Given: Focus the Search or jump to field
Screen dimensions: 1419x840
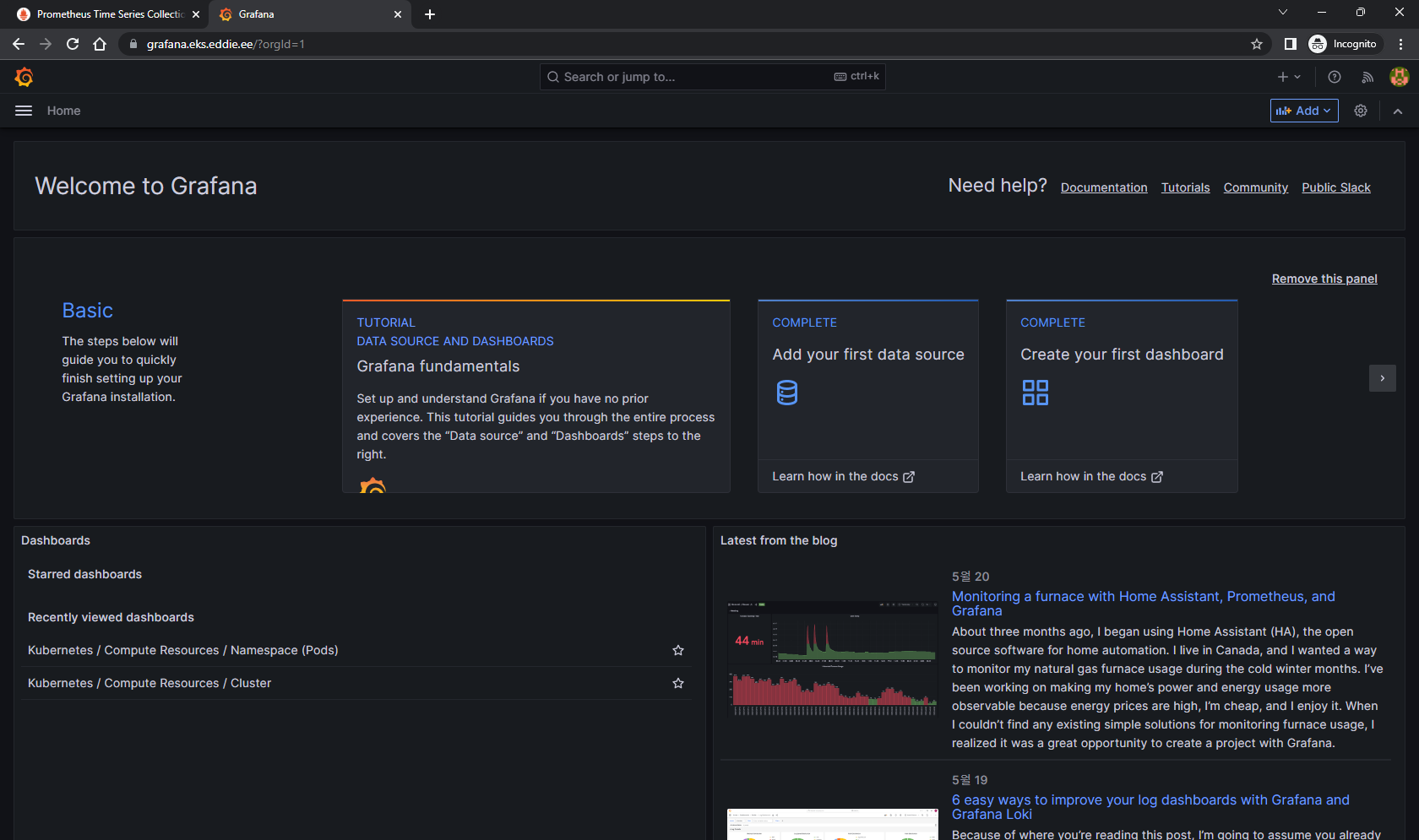Looking at the screenshot, I should click(713, 77).
